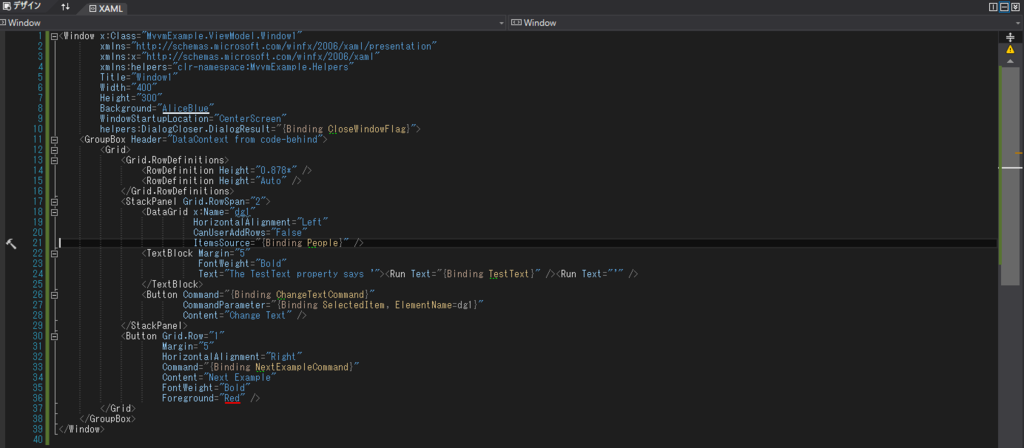Click Content="Change Text" attribute
1024x448 pixels.
[238, 315]
